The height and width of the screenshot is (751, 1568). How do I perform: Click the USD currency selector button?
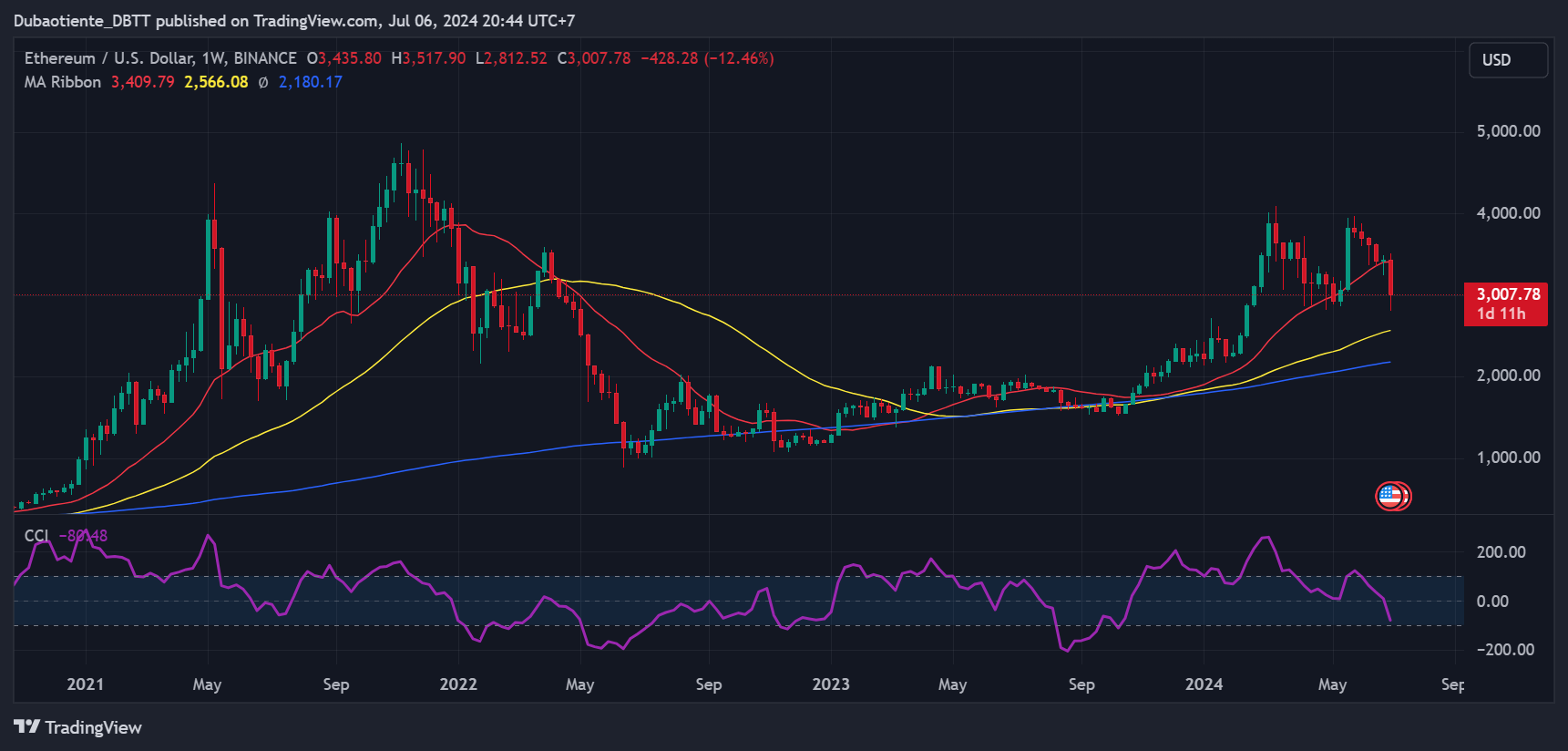1508,60
